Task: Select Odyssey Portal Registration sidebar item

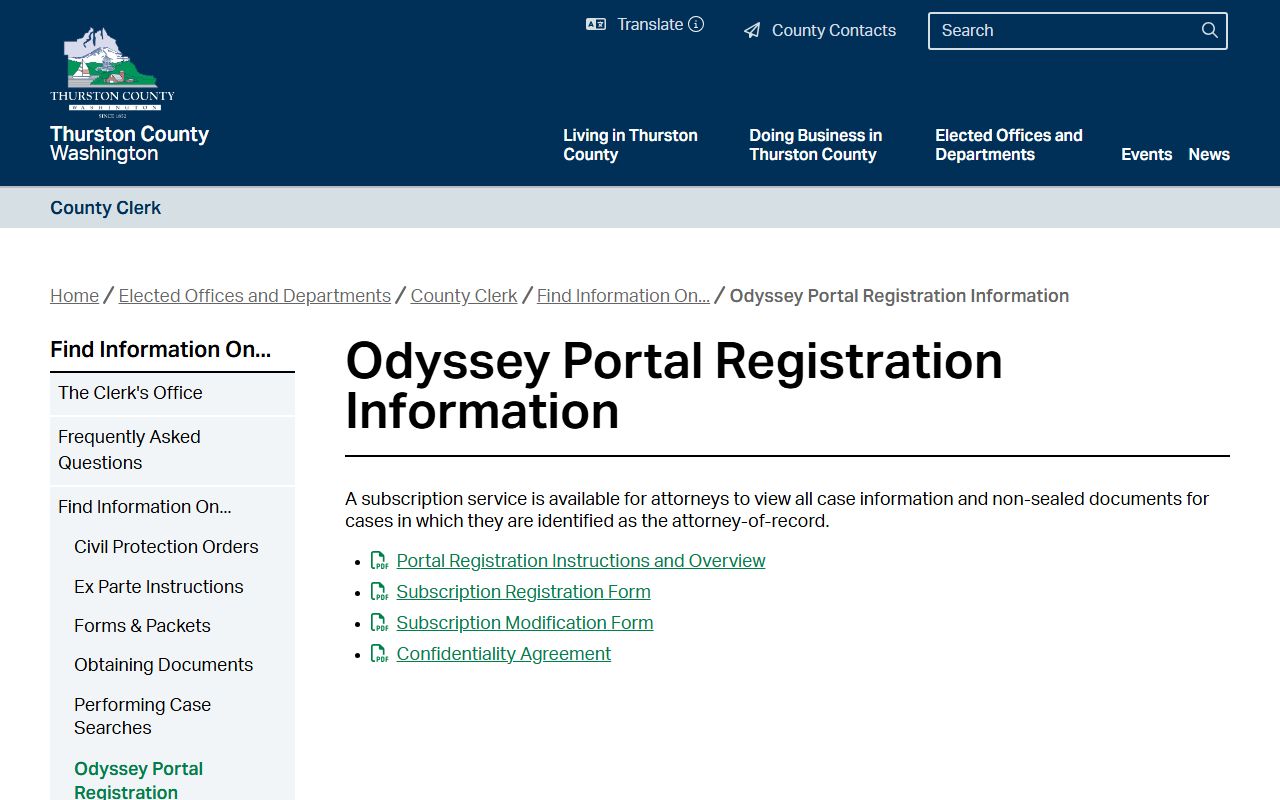Action: point(139,780)
